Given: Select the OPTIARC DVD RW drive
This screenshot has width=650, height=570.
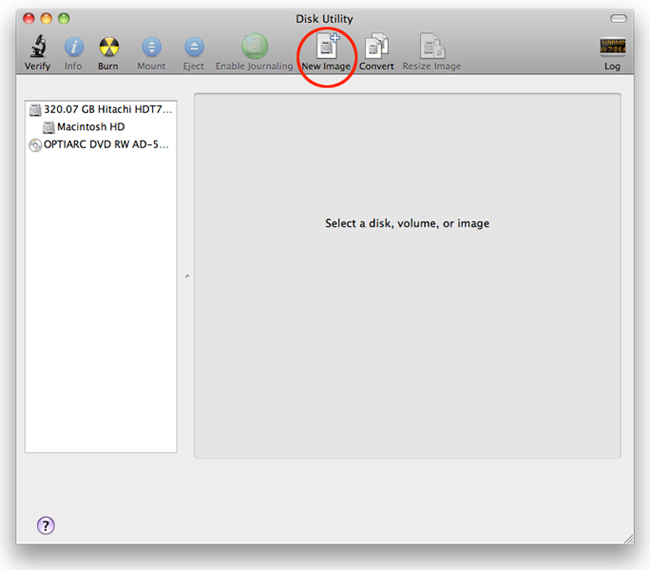Looking at the screenshot, I should coord(101,145).
